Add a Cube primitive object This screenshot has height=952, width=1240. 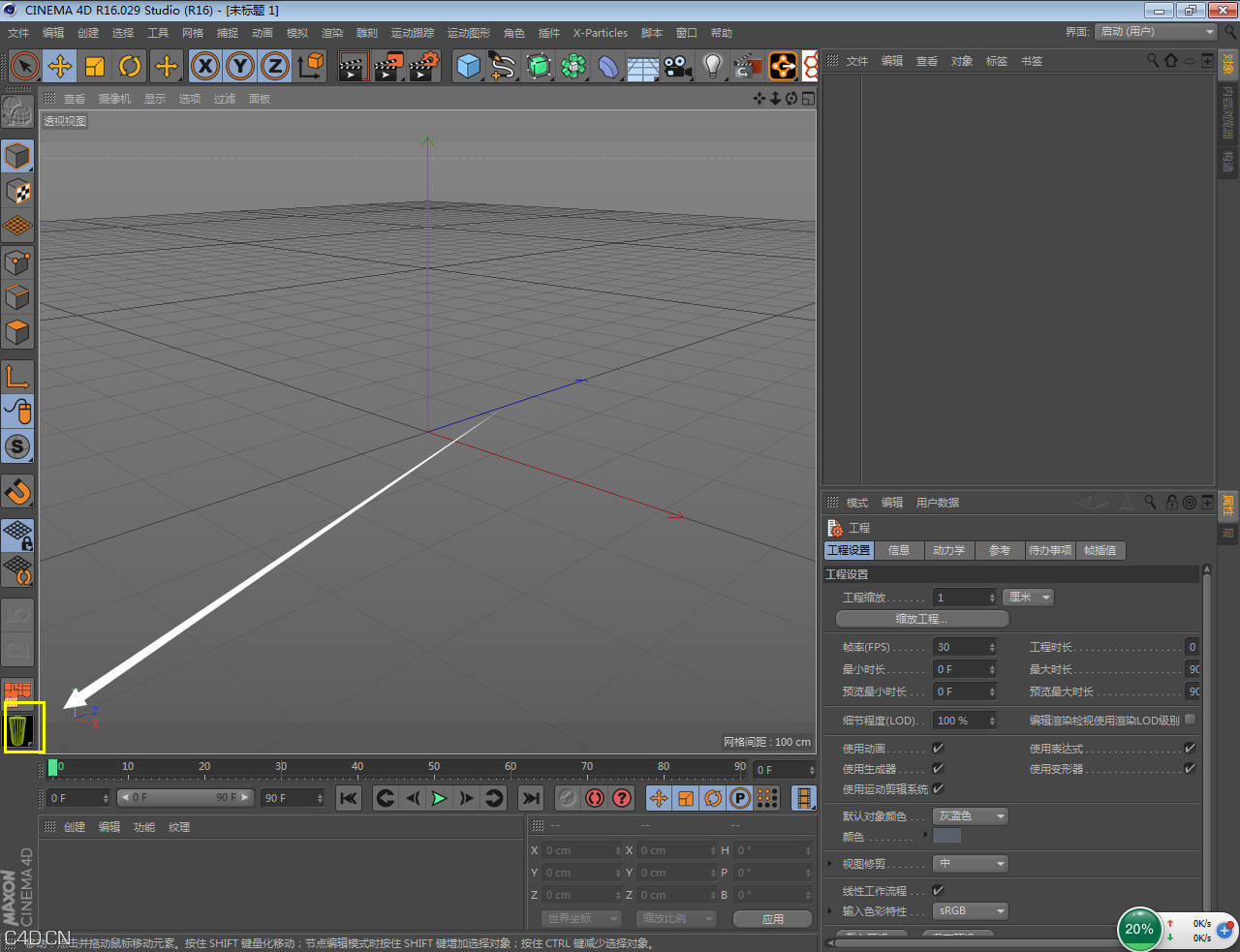(469, 66)
